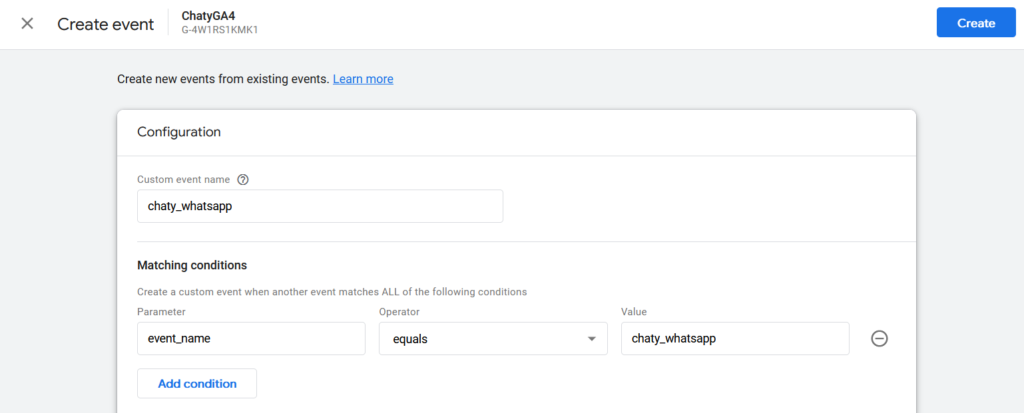Click the Value column label
Screen dimensions: 1024x413
pos(633,312)
